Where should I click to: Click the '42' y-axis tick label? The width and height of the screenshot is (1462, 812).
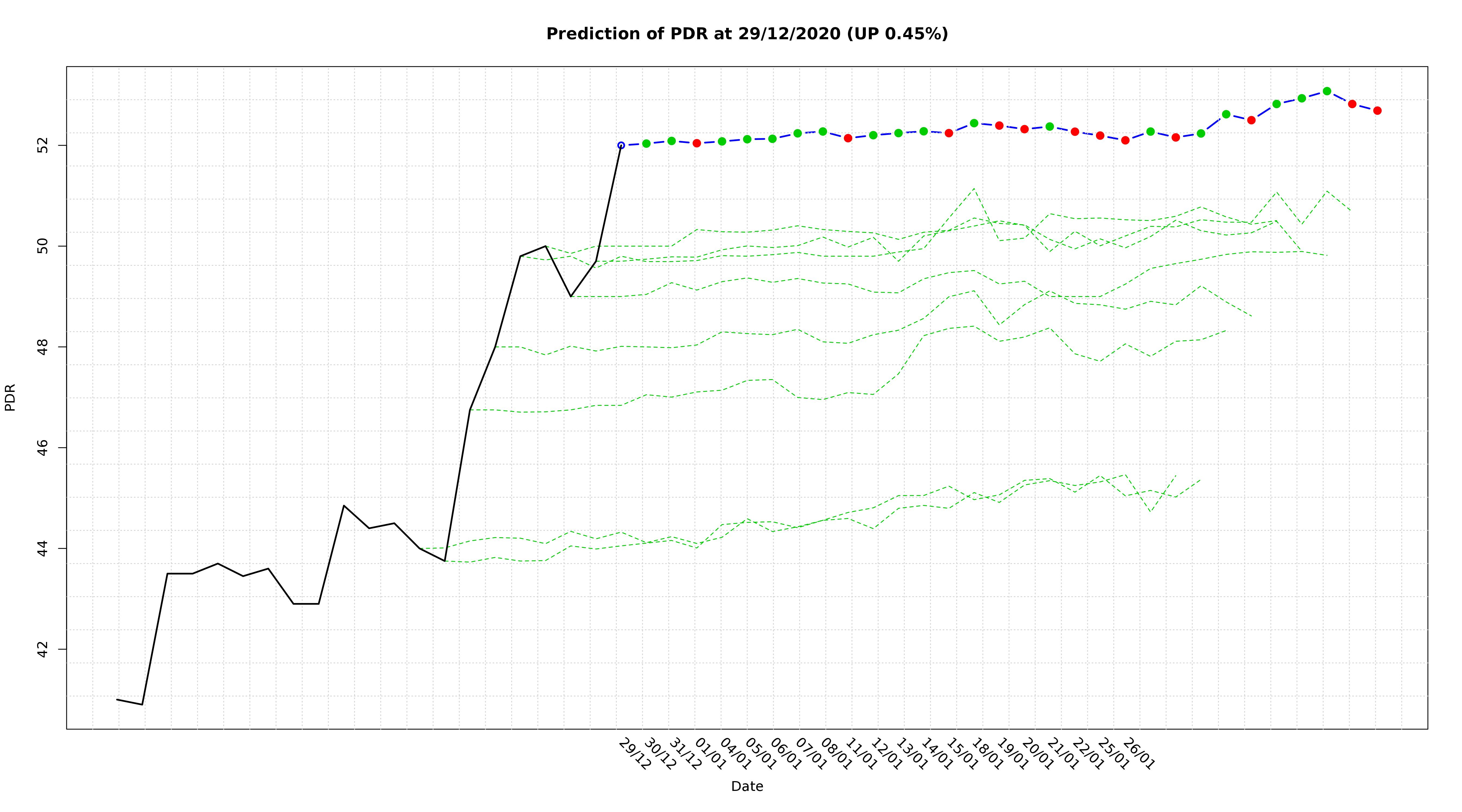point(43,649)
